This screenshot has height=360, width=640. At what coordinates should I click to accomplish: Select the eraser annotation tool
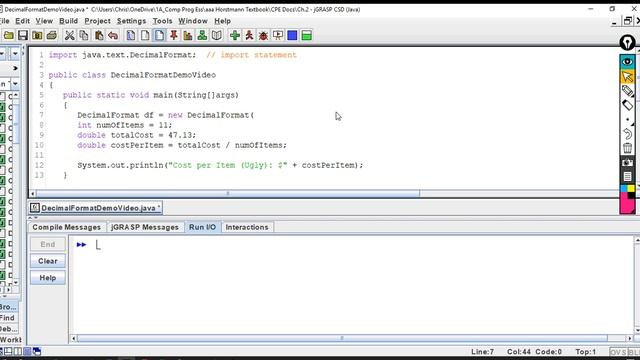click(627, 105)
